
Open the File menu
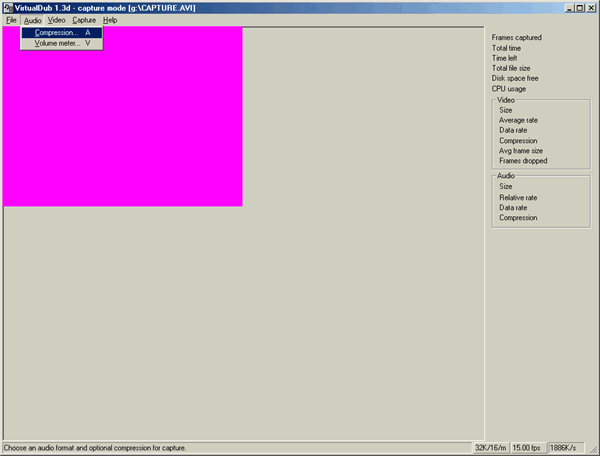(11, 20)
